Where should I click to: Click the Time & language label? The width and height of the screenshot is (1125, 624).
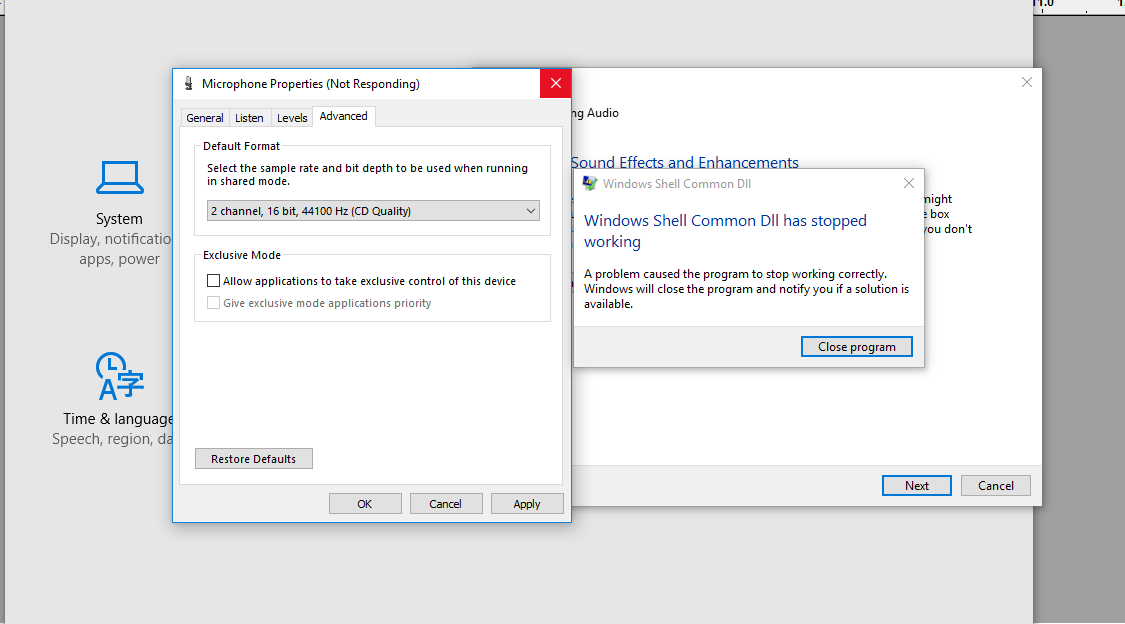pos(118,419)
